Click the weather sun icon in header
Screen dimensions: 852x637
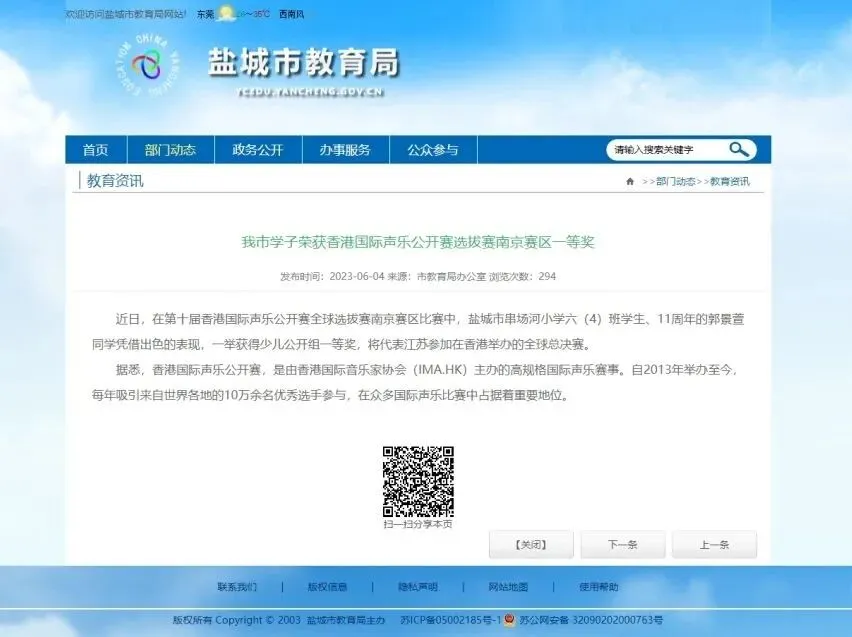225,13
